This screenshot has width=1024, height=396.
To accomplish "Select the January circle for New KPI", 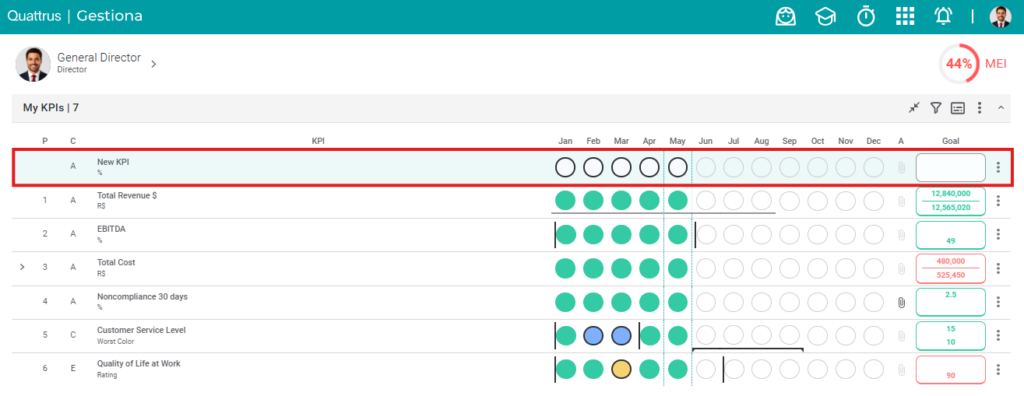I will coord(565,167).
